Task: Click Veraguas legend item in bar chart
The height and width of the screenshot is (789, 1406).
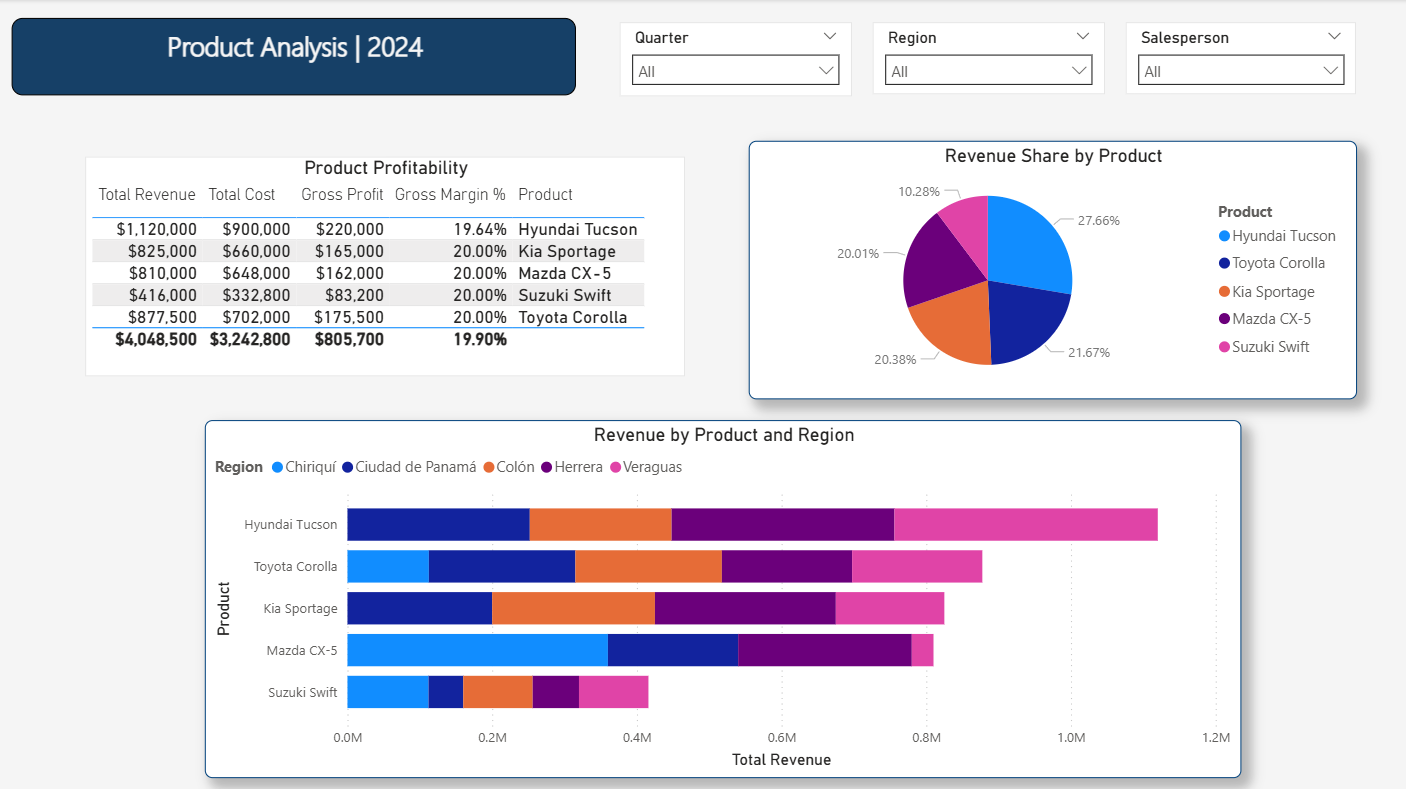Action: click(646, 467)
